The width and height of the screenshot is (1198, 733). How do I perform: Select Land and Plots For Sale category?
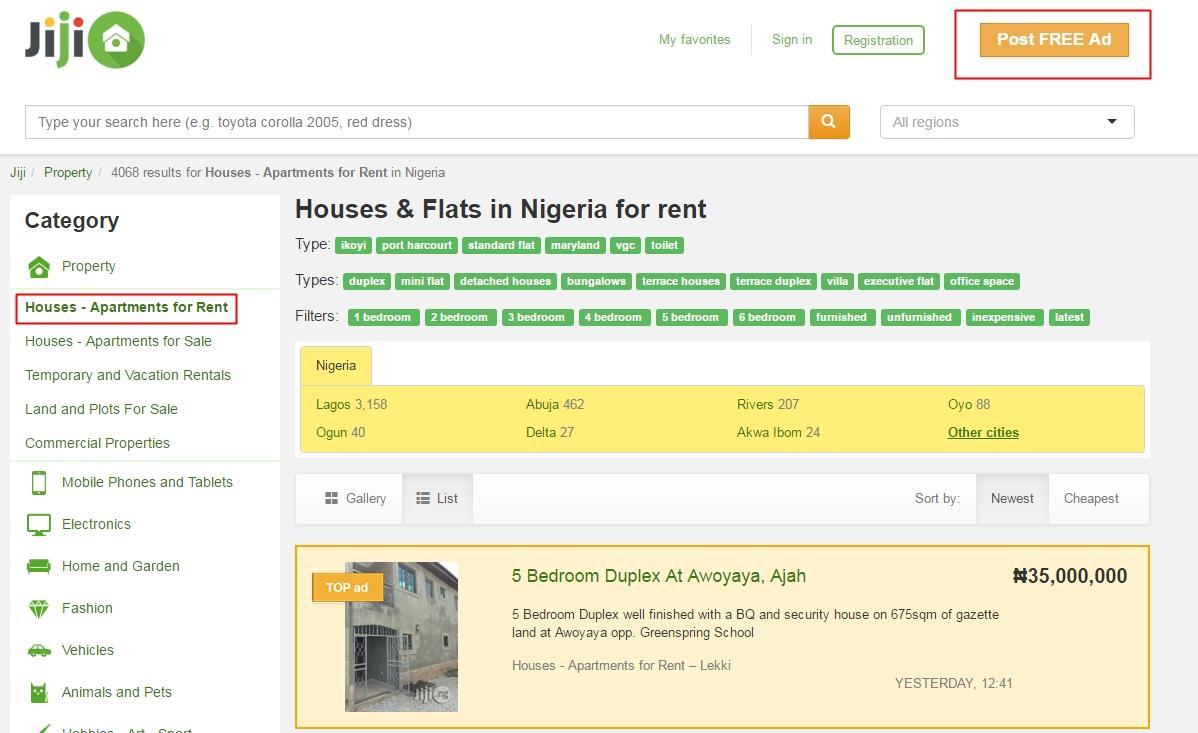coord(101,410)
